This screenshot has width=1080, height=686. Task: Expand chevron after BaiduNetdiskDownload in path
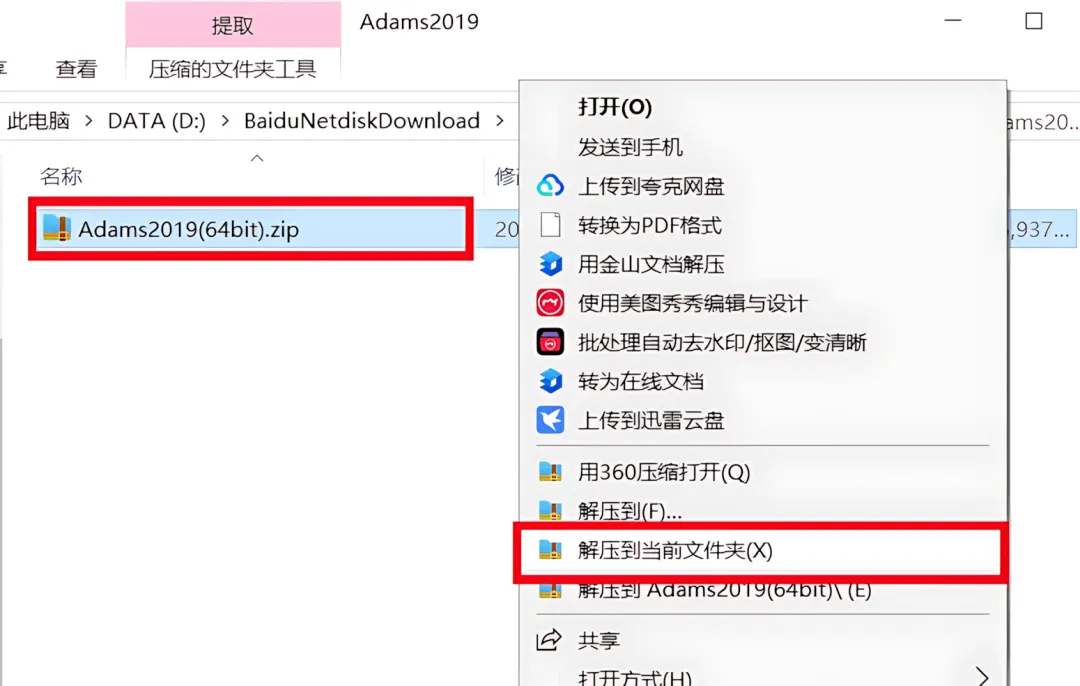tap(500, 121)
